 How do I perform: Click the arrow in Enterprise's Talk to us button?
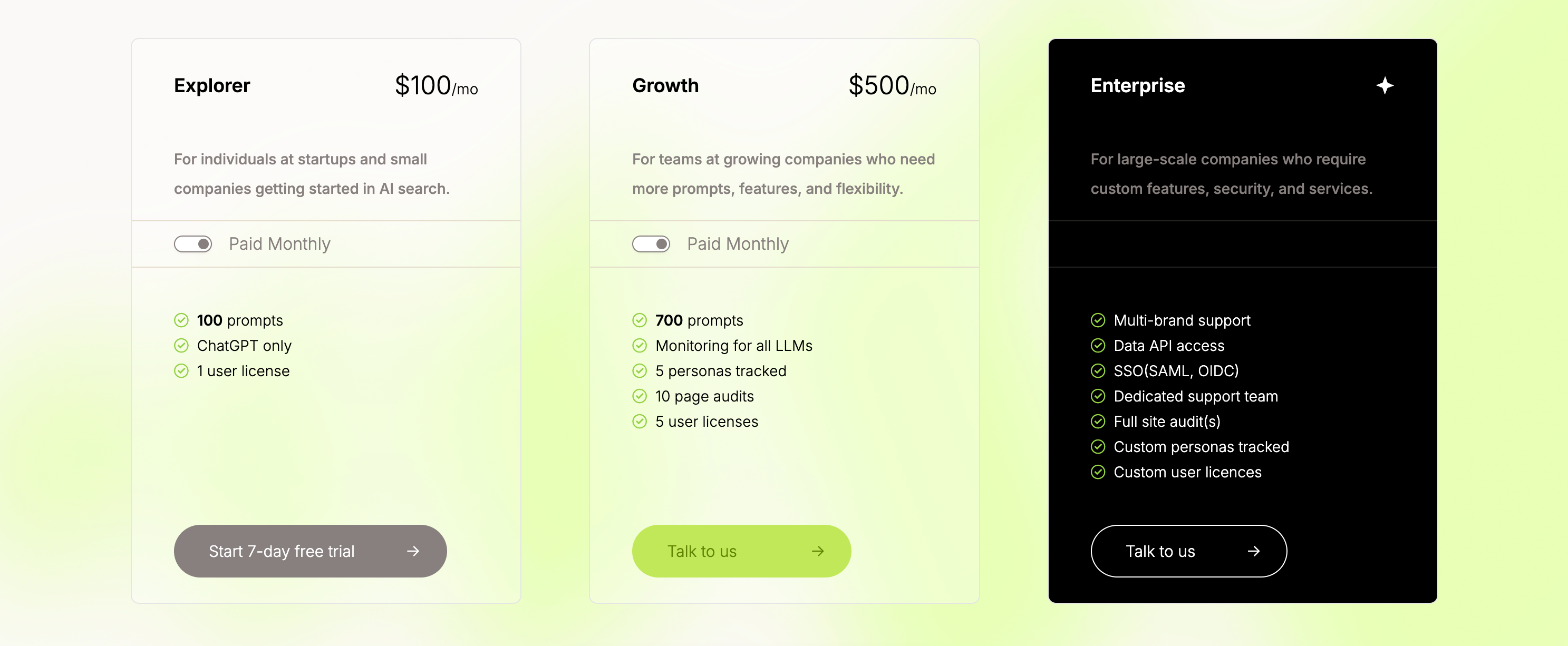tap(1253, 551)
